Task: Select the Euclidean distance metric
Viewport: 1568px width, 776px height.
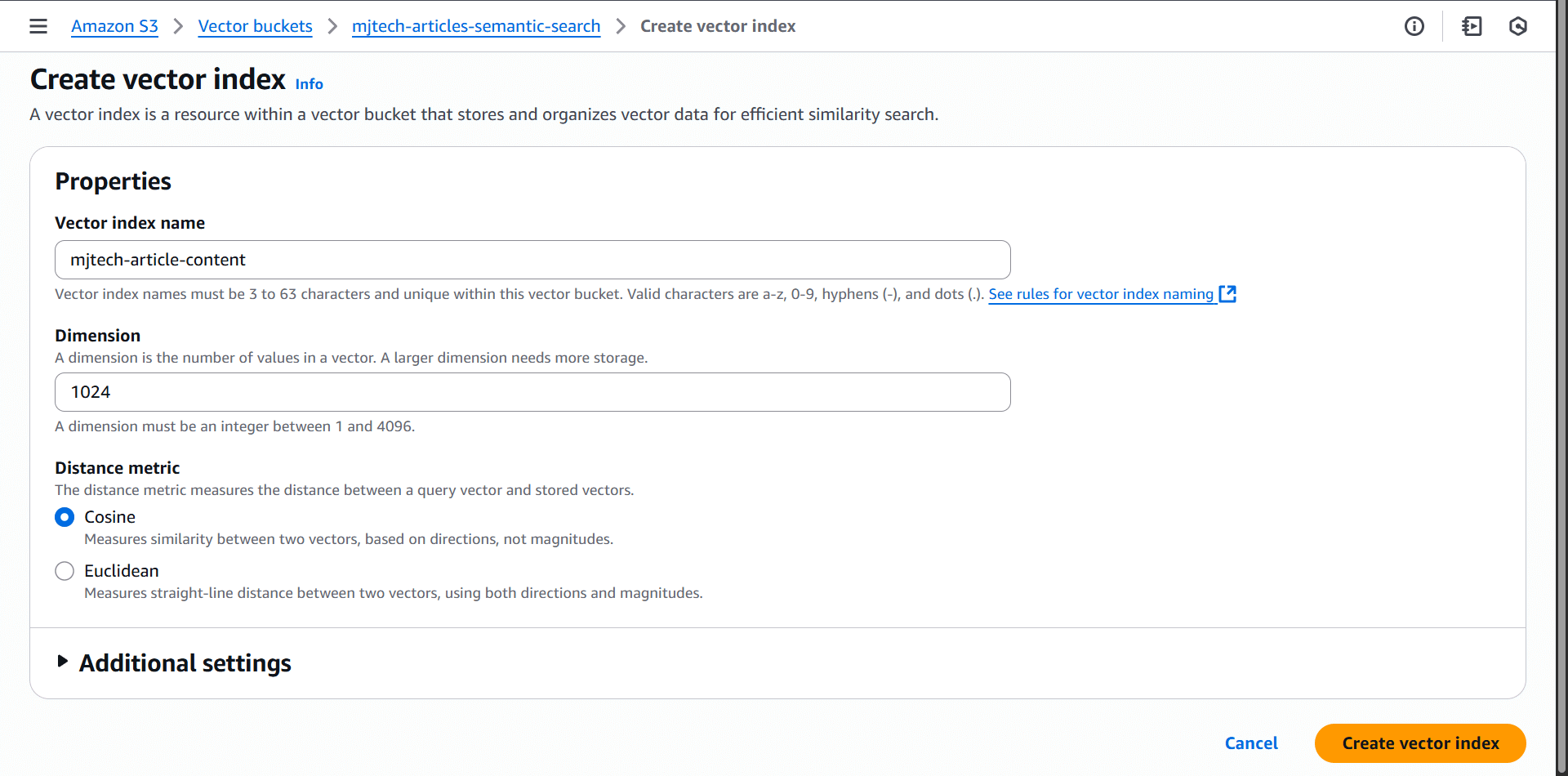Action: pos(65,570)
